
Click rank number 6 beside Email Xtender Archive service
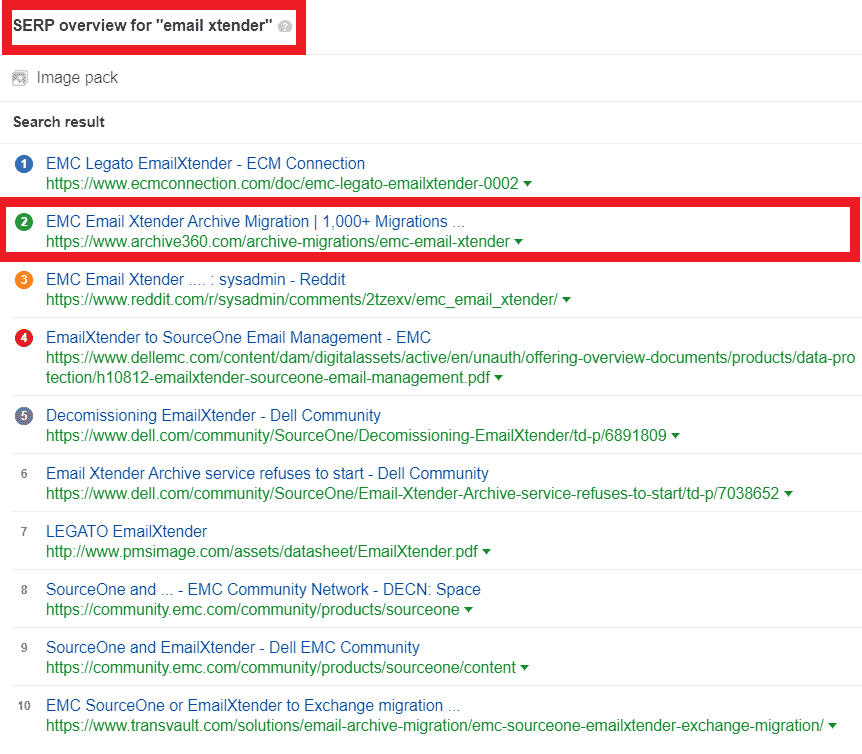[x=24, y=474]
